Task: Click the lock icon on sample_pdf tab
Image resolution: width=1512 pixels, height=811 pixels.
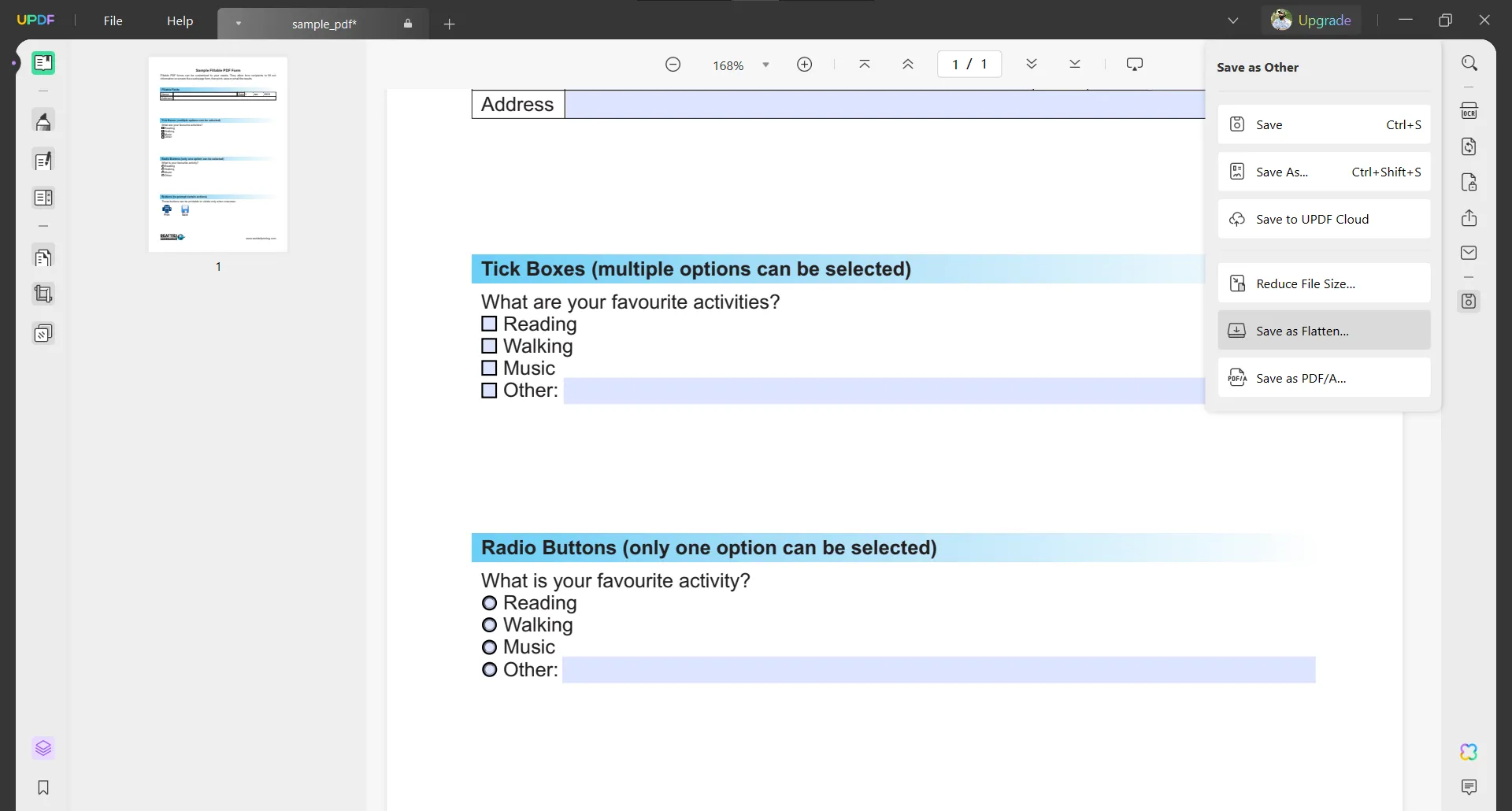Action: [x=408, y=24]
